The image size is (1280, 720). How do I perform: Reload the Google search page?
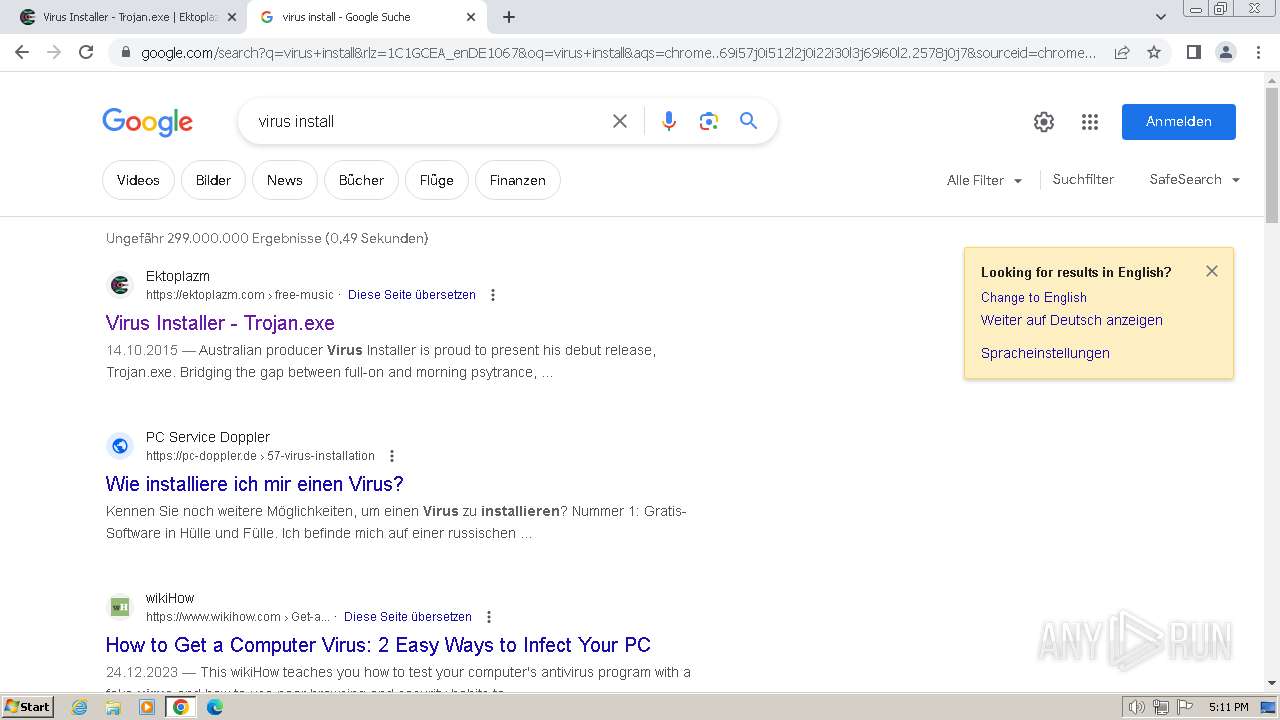86,52
